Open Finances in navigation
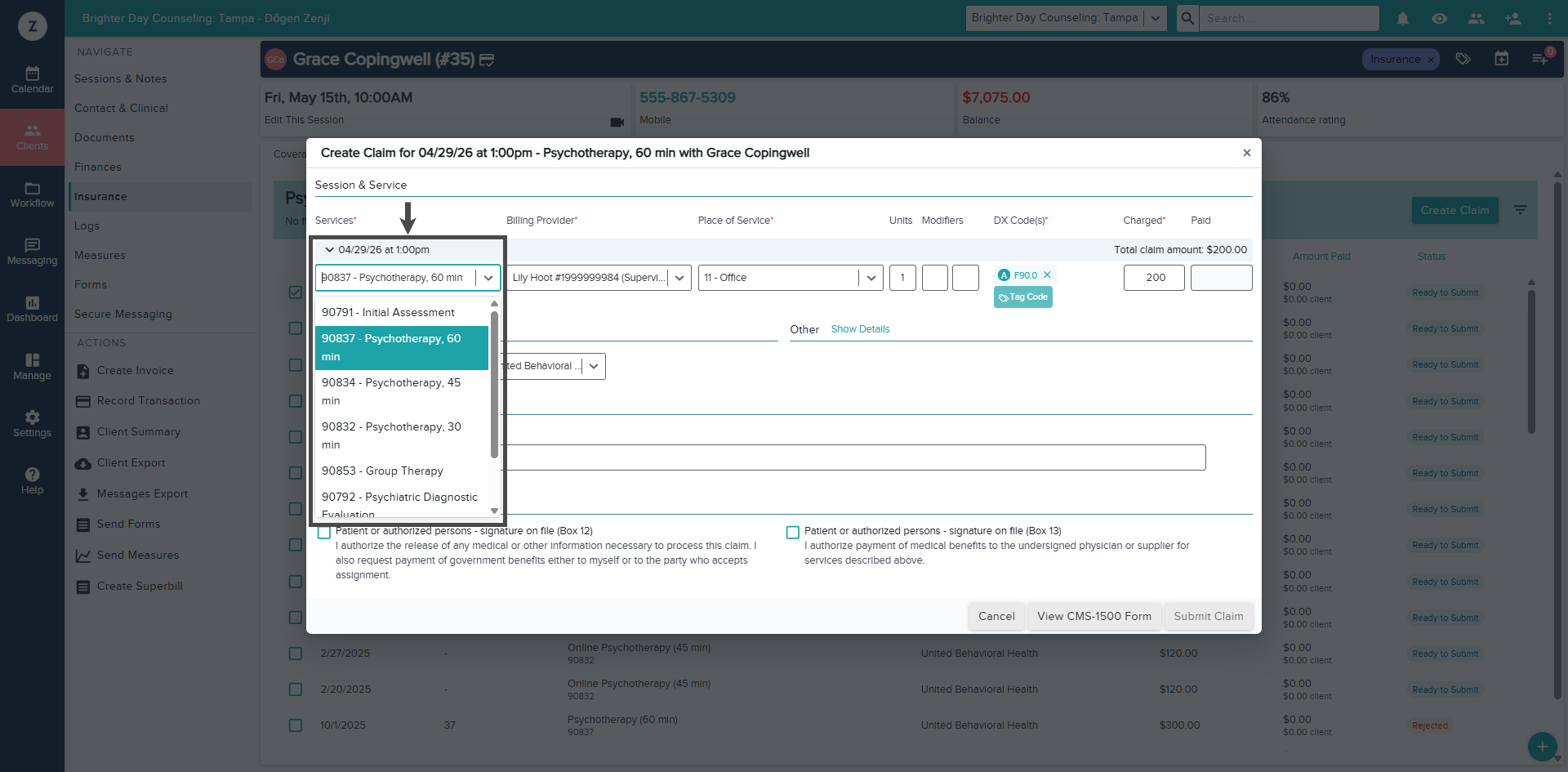This screenshot has width=1568, height=772. 97,167
